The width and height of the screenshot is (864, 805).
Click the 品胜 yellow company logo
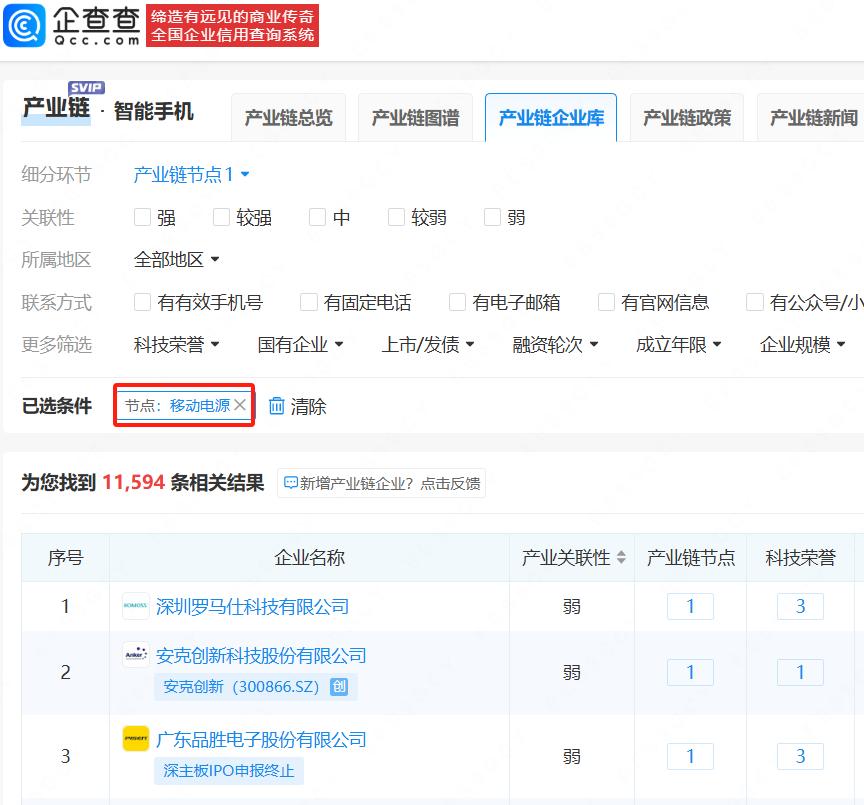pyautogui.click(x=136, y=739)
